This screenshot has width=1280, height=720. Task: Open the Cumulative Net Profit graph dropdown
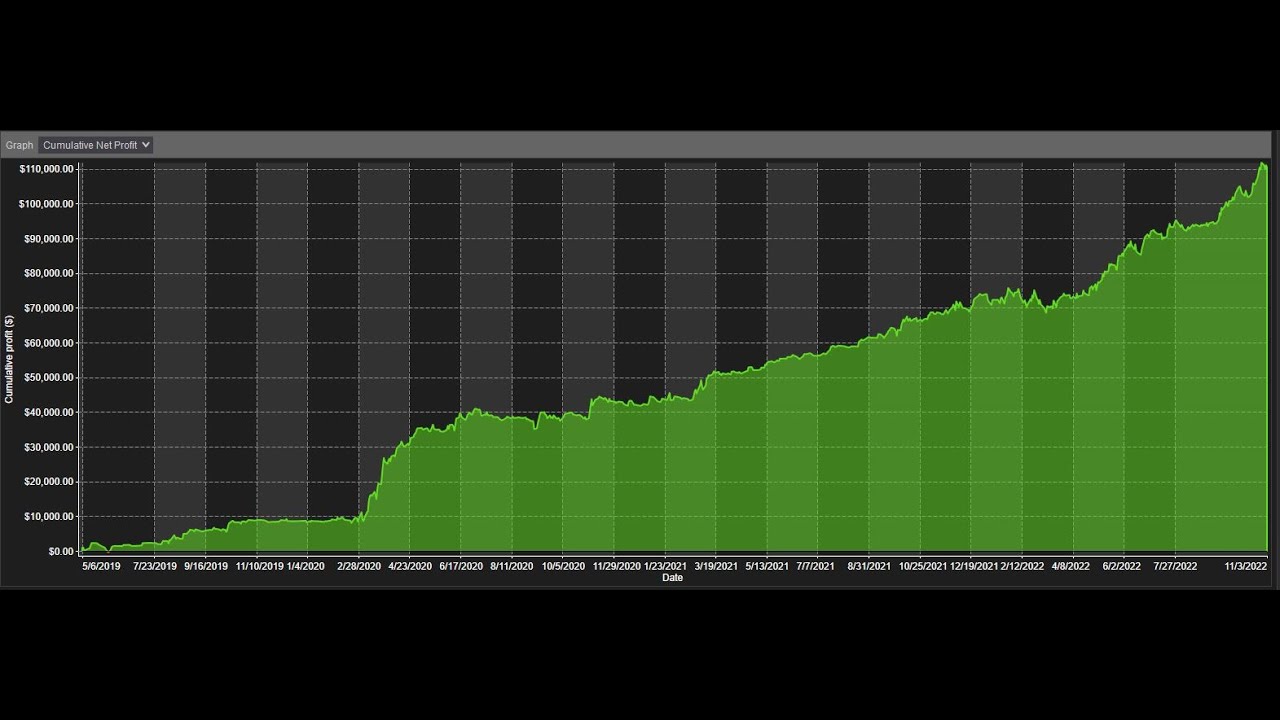click(96, 145)
